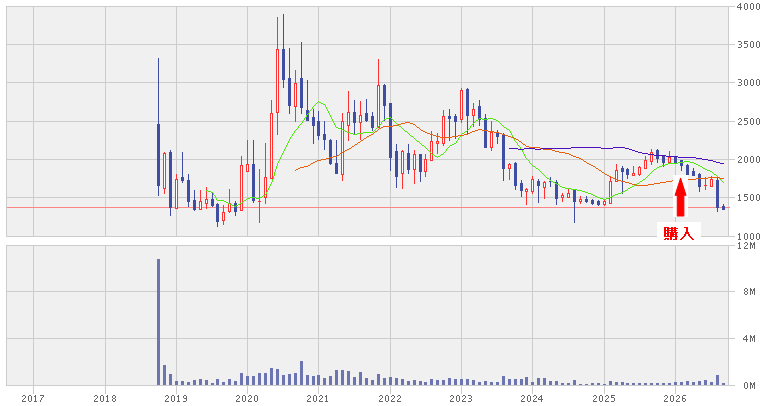Click the 2026 year label on the time axis
The image size is (762, 406).
pyautogui.click(x=675, y=399)
